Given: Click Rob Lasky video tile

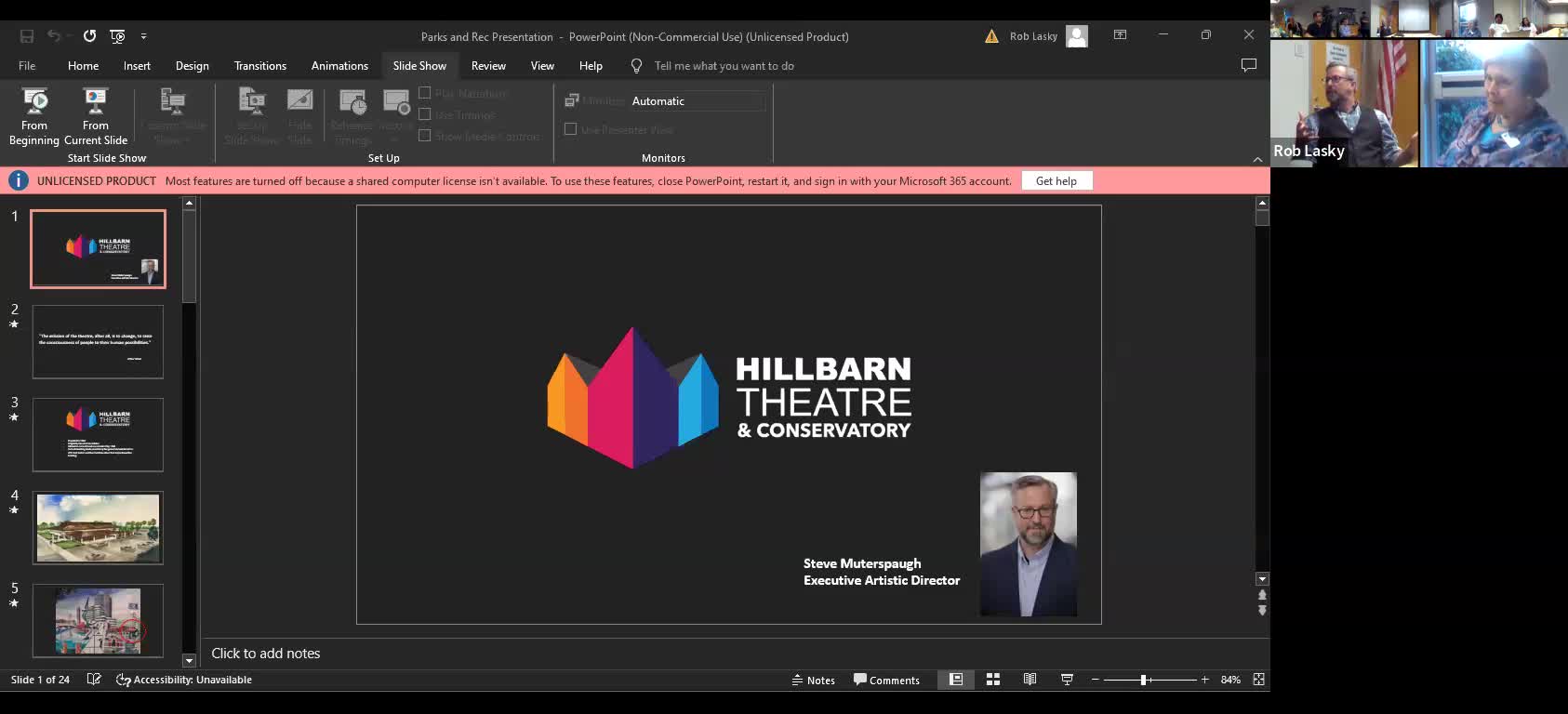Looking at the screenshot, I should pos(1344,103).
